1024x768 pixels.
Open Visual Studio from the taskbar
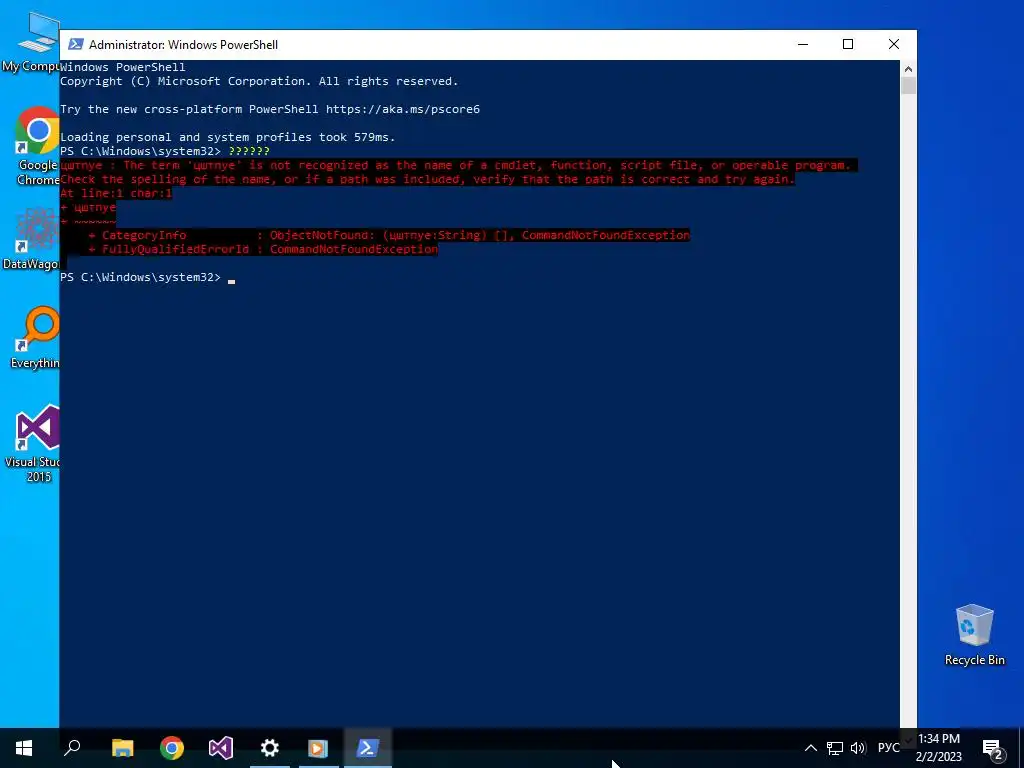(221, 748)
